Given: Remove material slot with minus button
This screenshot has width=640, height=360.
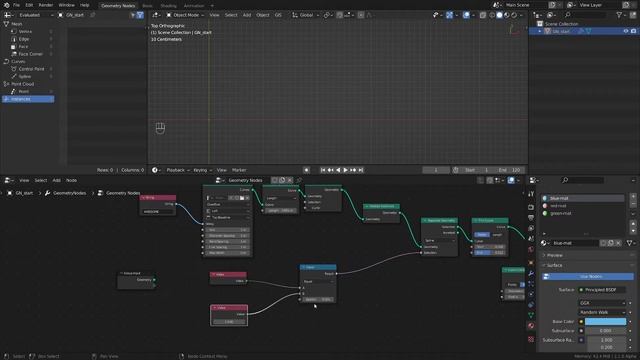Looking at the screenshot, I should [x=633, y=204].
